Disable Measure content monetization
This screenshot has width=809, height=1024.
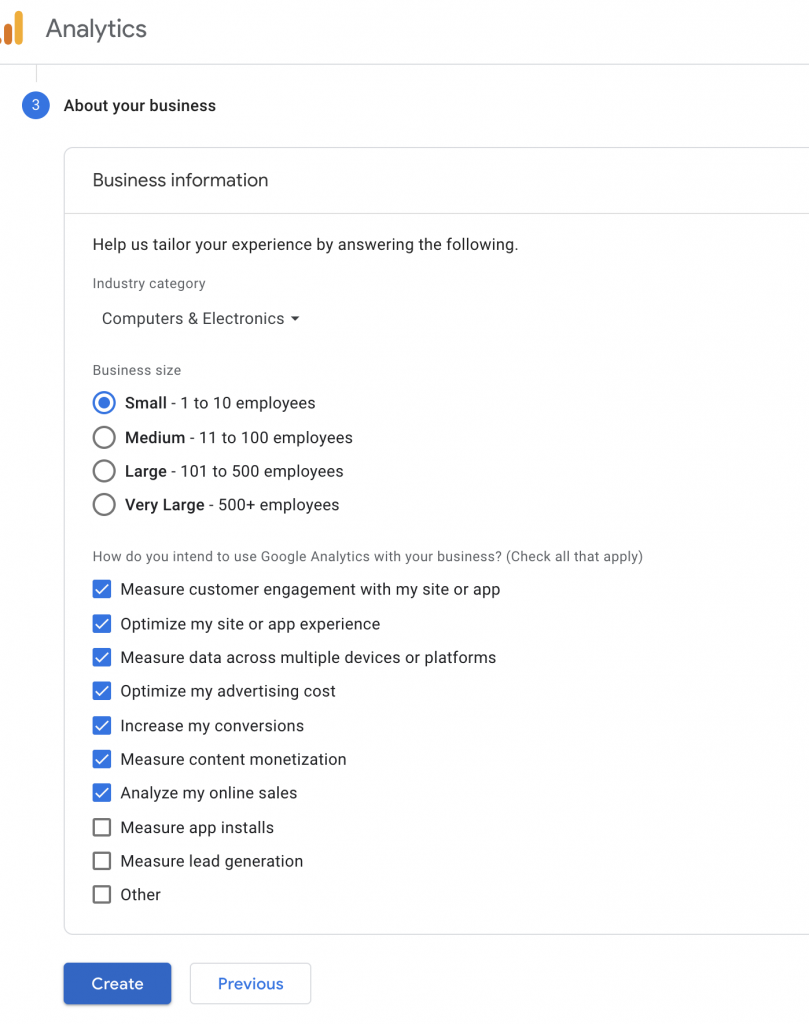101,759
